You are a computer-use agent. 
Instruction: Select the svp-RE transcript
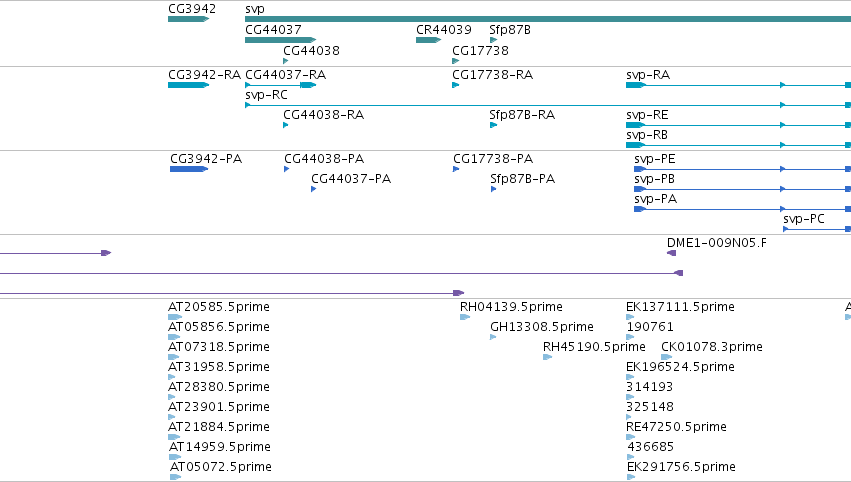[739, 125]
